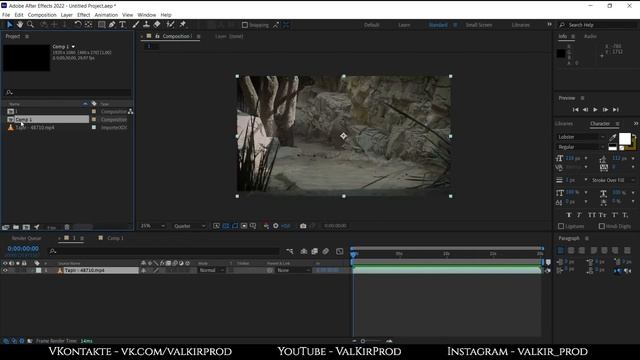Viewport: 640px width, 360px height.
Task: Toggle mask and shape path visibility in viewer
Action: point(235,226)
